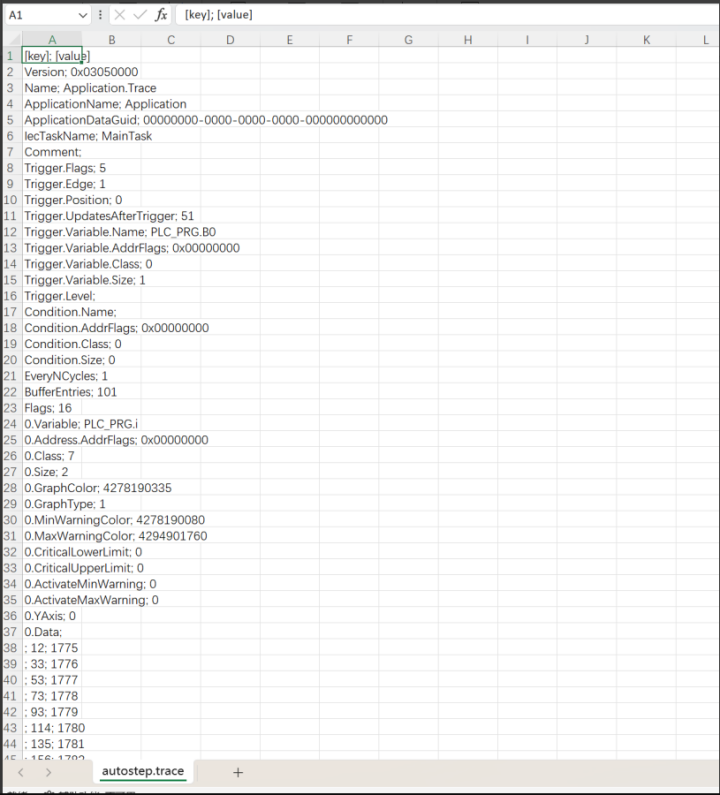The width and height of the screenshot is (720, 795).
Task: Click the Enter checkmark icon in formula bar
Action: (140, 15)
